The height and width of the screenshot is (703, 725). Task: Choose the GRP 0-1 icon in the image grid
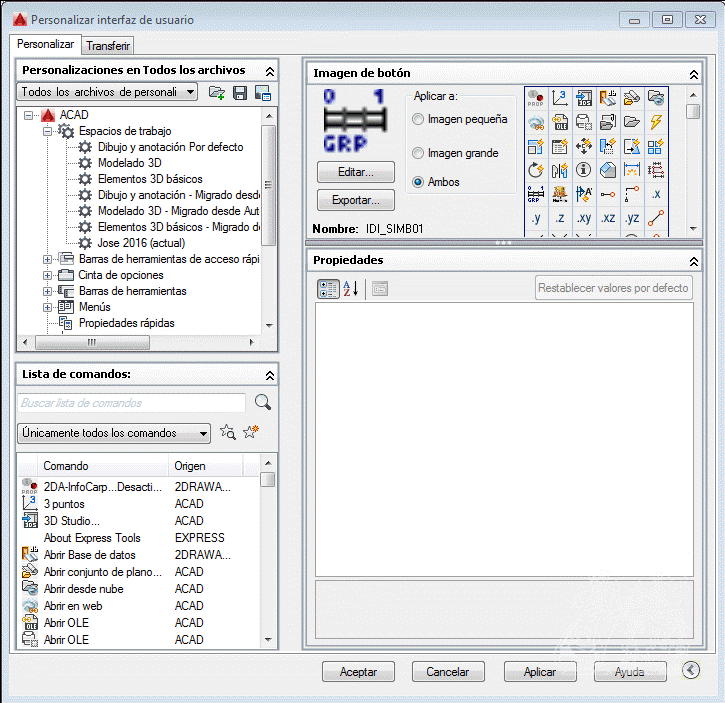coord(536,194)
